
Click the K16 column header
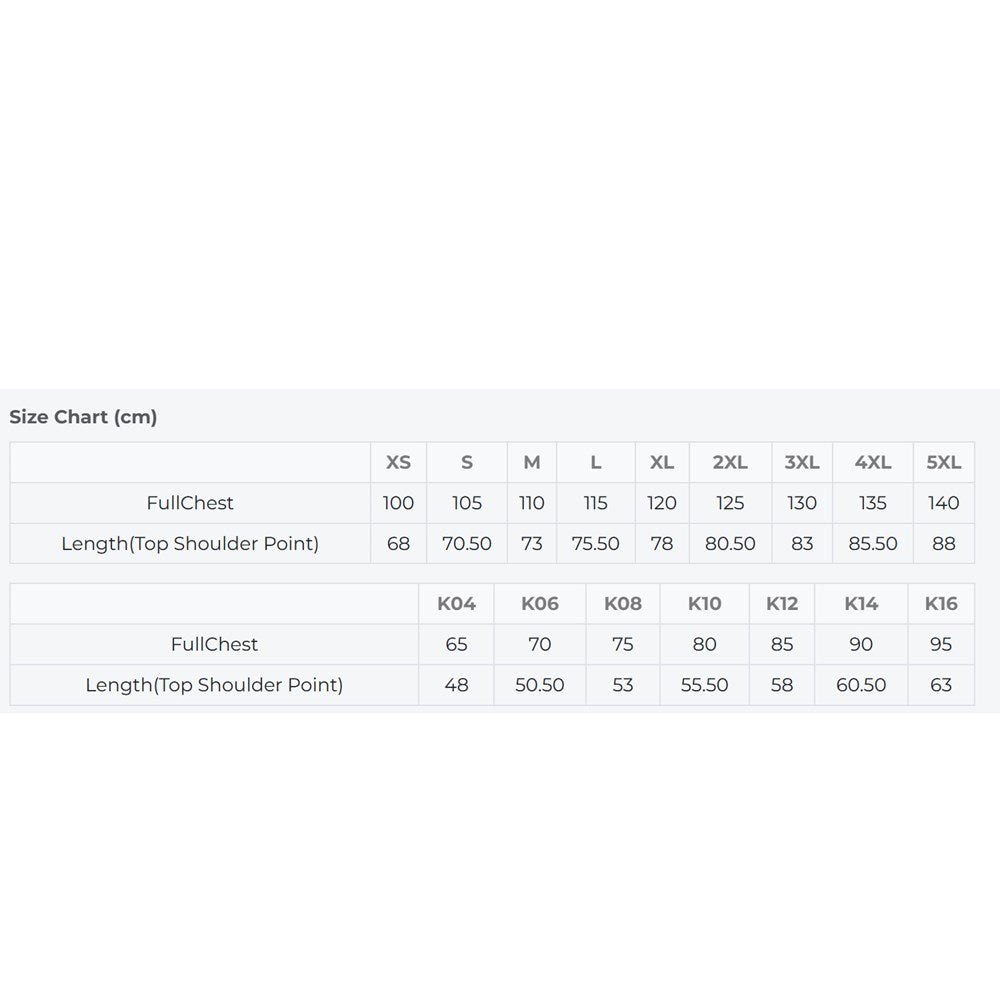pos(941,603)
